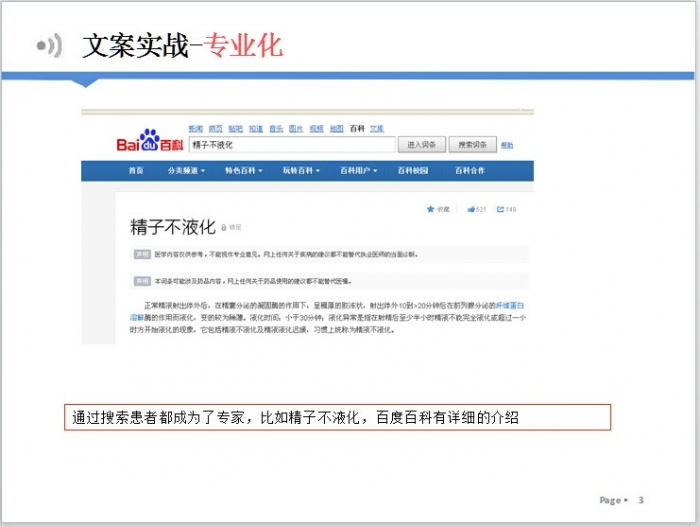Click the medical disclaimer line starting 医学内容仅供参考
Screen dimensions: 700x527
pos(286,254)
